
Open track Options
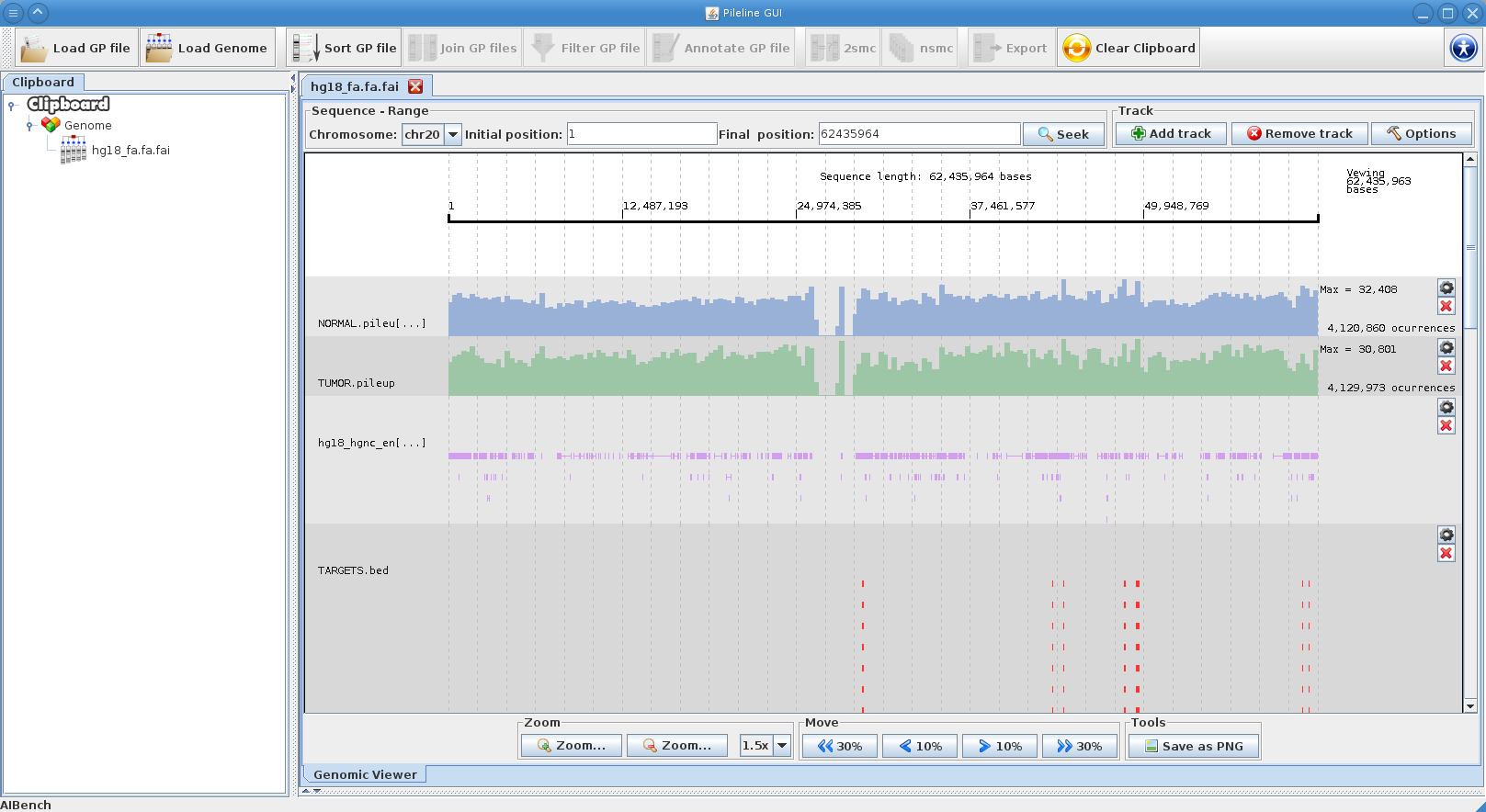(1422, 133)
